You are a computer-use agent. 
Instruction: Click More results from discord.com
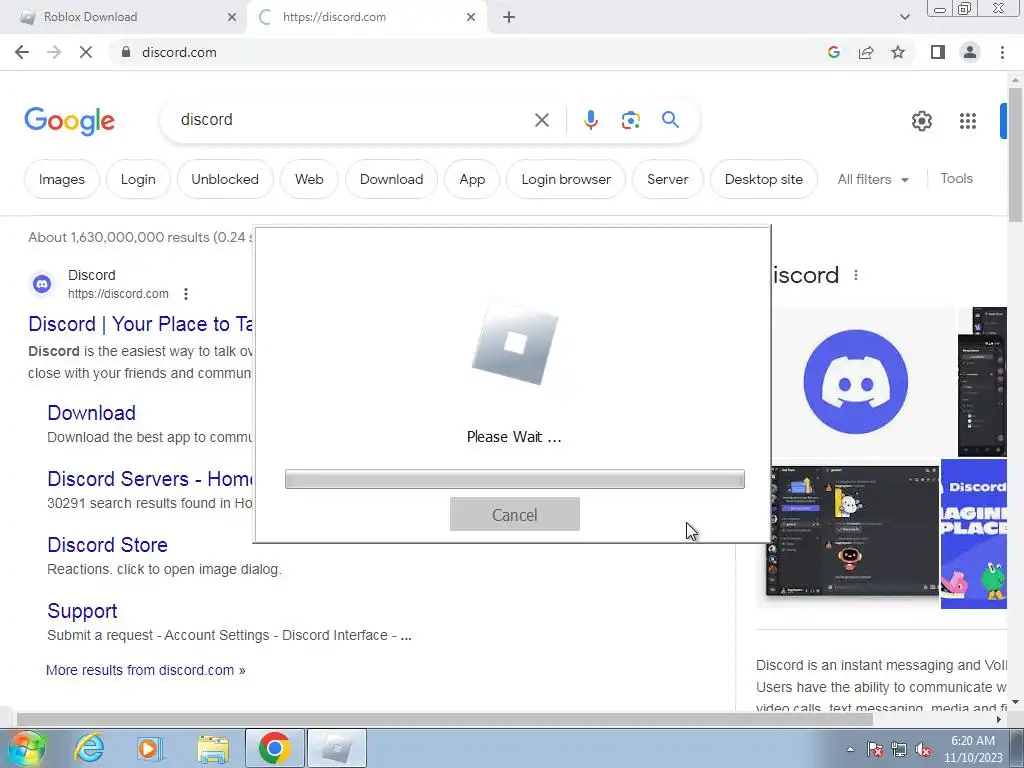click(146, 670)
